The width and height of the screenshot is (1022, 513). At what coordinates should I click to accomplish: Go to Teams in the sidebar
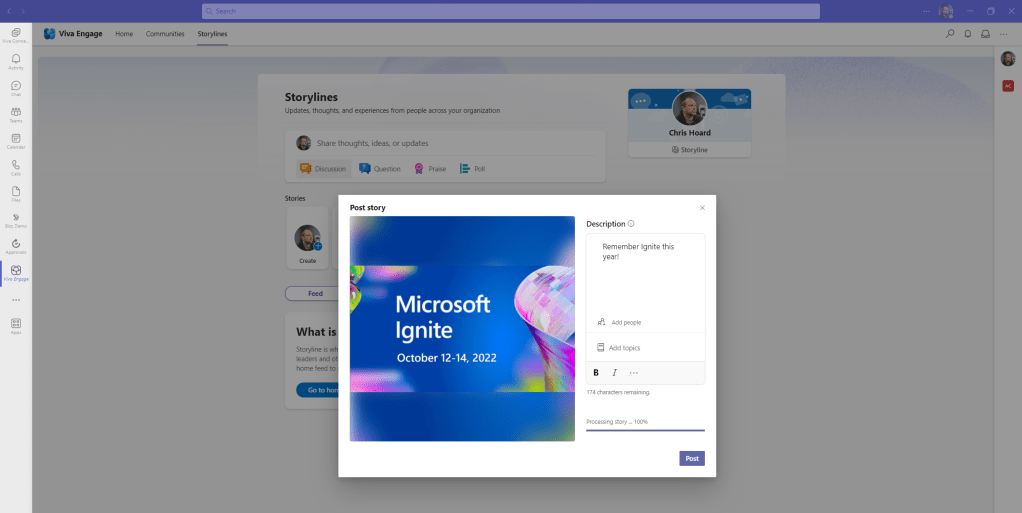click(x=16, y=114)
